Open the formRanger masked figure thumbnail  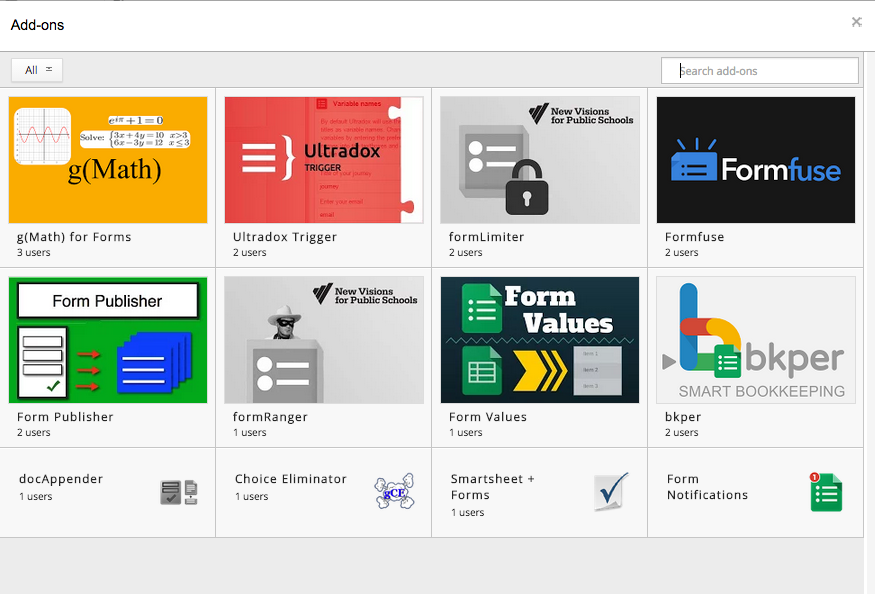(324, 340)
